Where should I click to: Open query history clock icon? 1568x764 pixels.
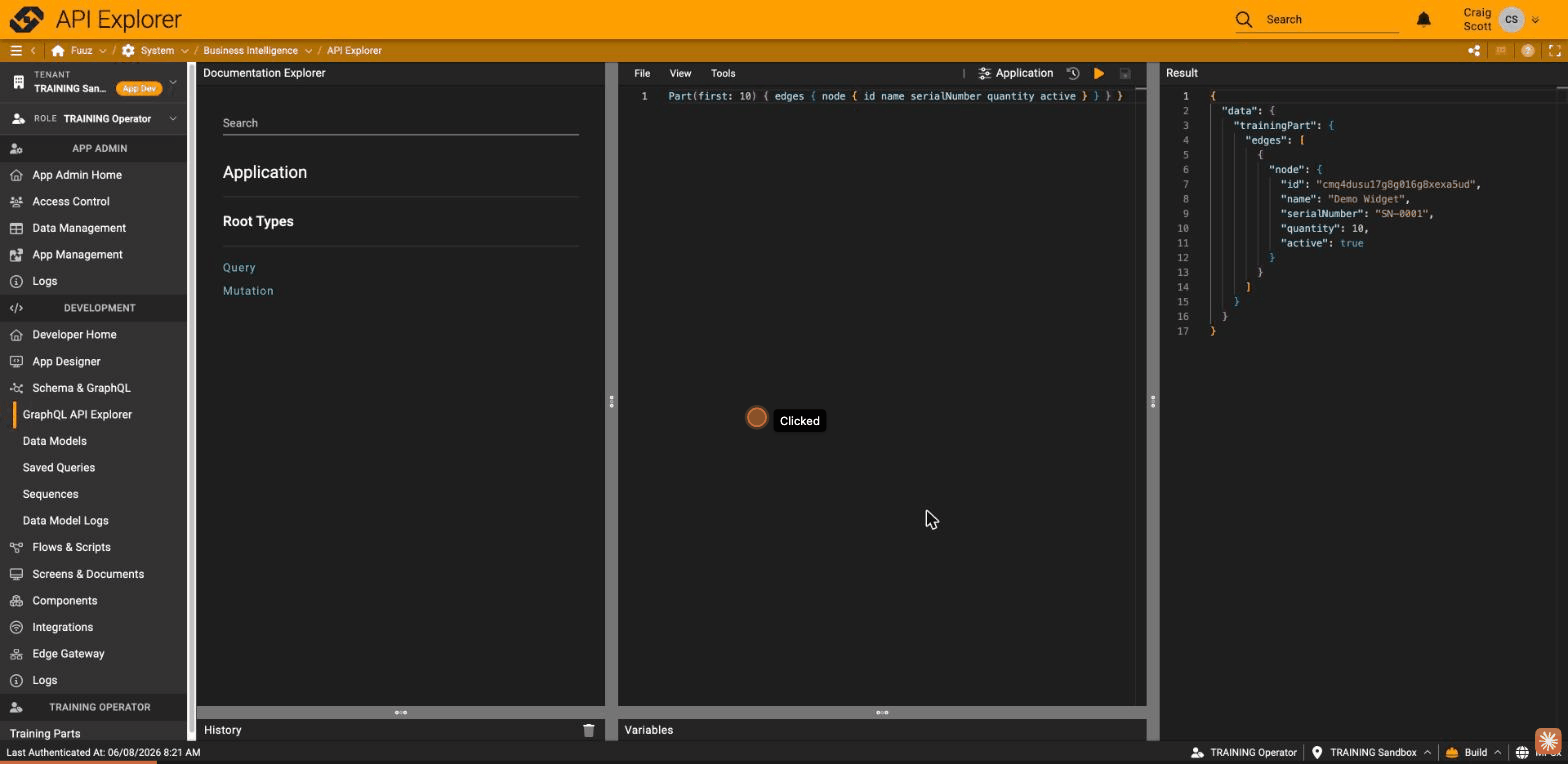pos(1073,73)
